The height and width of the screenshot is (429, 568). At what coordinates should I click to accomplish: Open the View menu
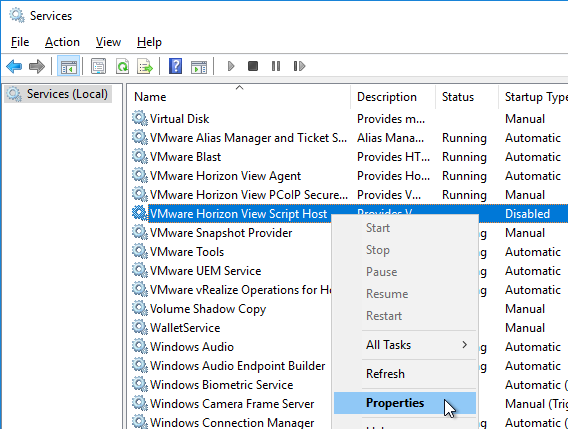coord(108,42)
